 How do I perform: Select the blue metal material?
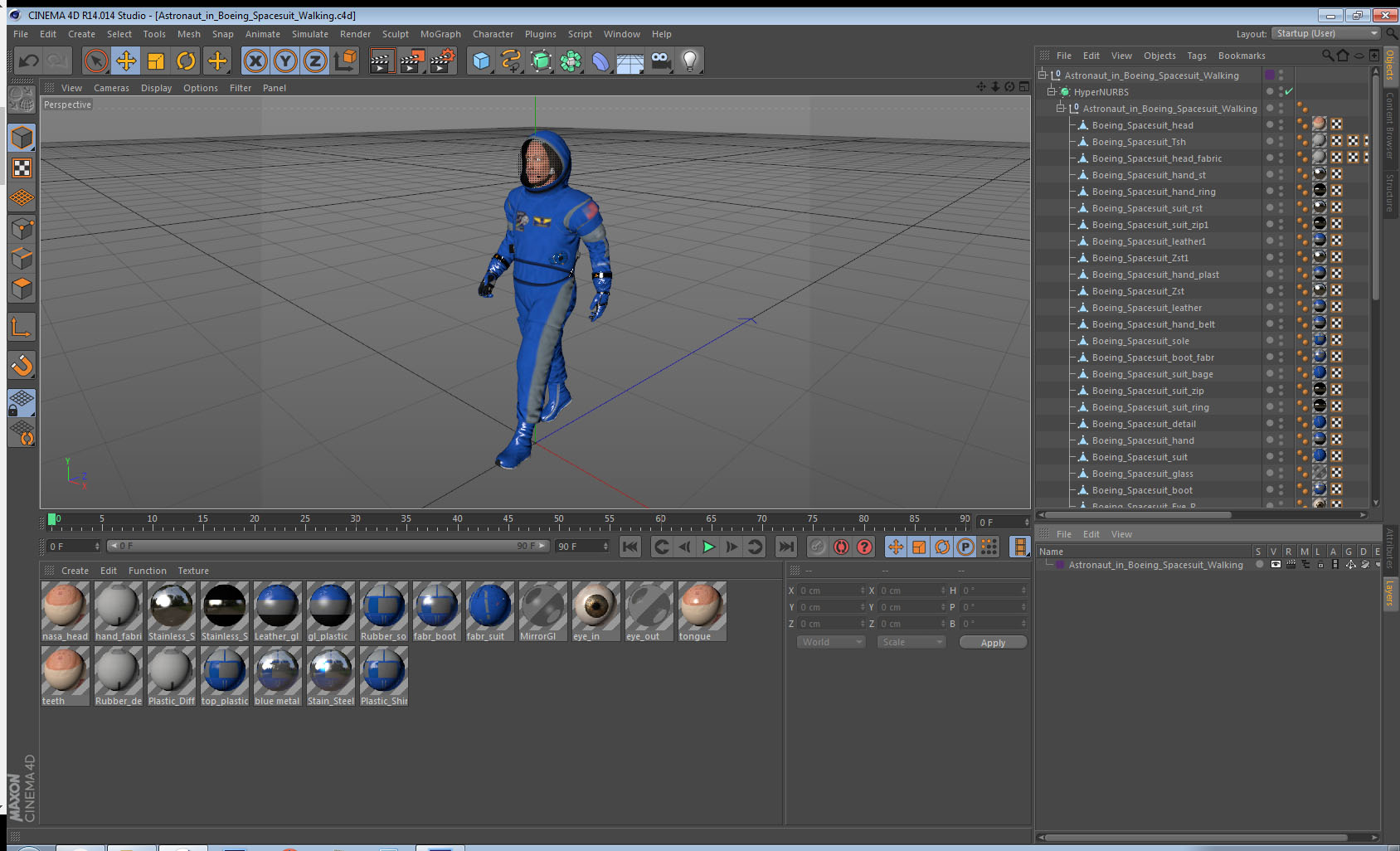[x=278, y=676]
